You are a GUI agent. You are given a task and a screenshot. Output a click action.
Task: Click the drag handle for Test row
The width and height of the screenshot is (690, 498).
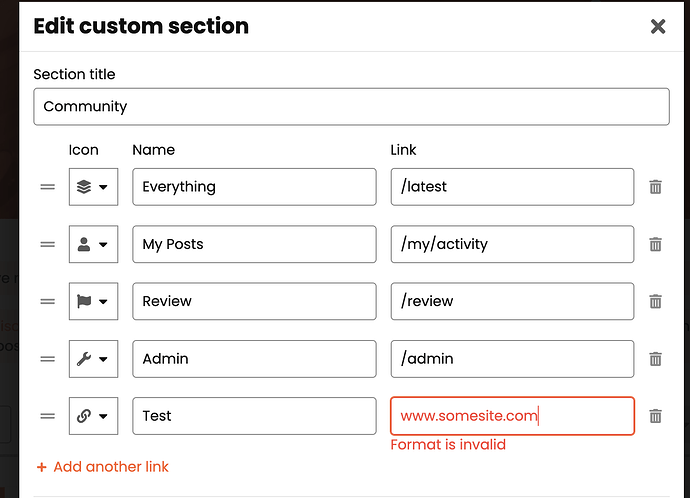47,416
